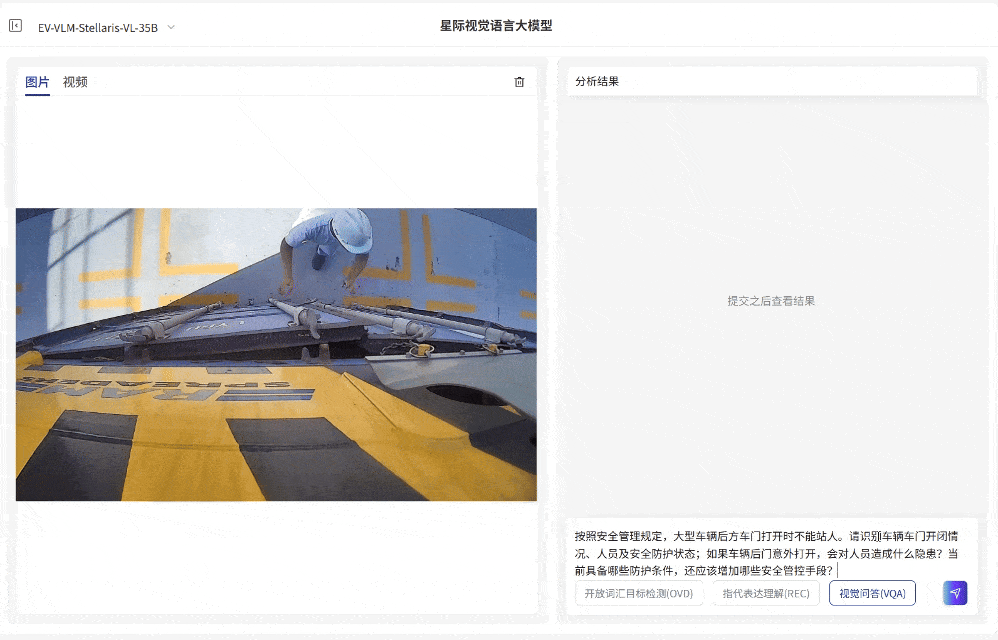Open the EV-VLM-Stellaris-VL-35B model name dropdown
The width and height of the screenshot is (998, 640).
click(98, 27)
